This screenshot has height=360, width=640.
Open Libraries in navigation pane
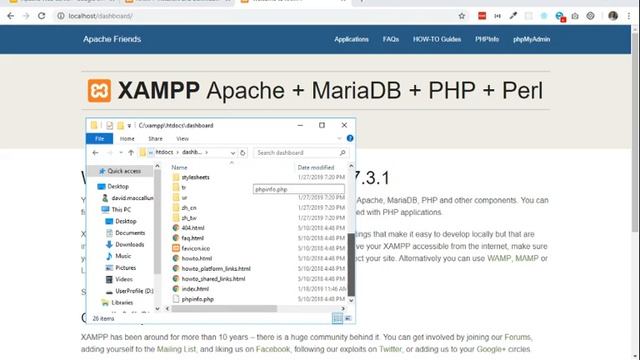tap(122, 302)
